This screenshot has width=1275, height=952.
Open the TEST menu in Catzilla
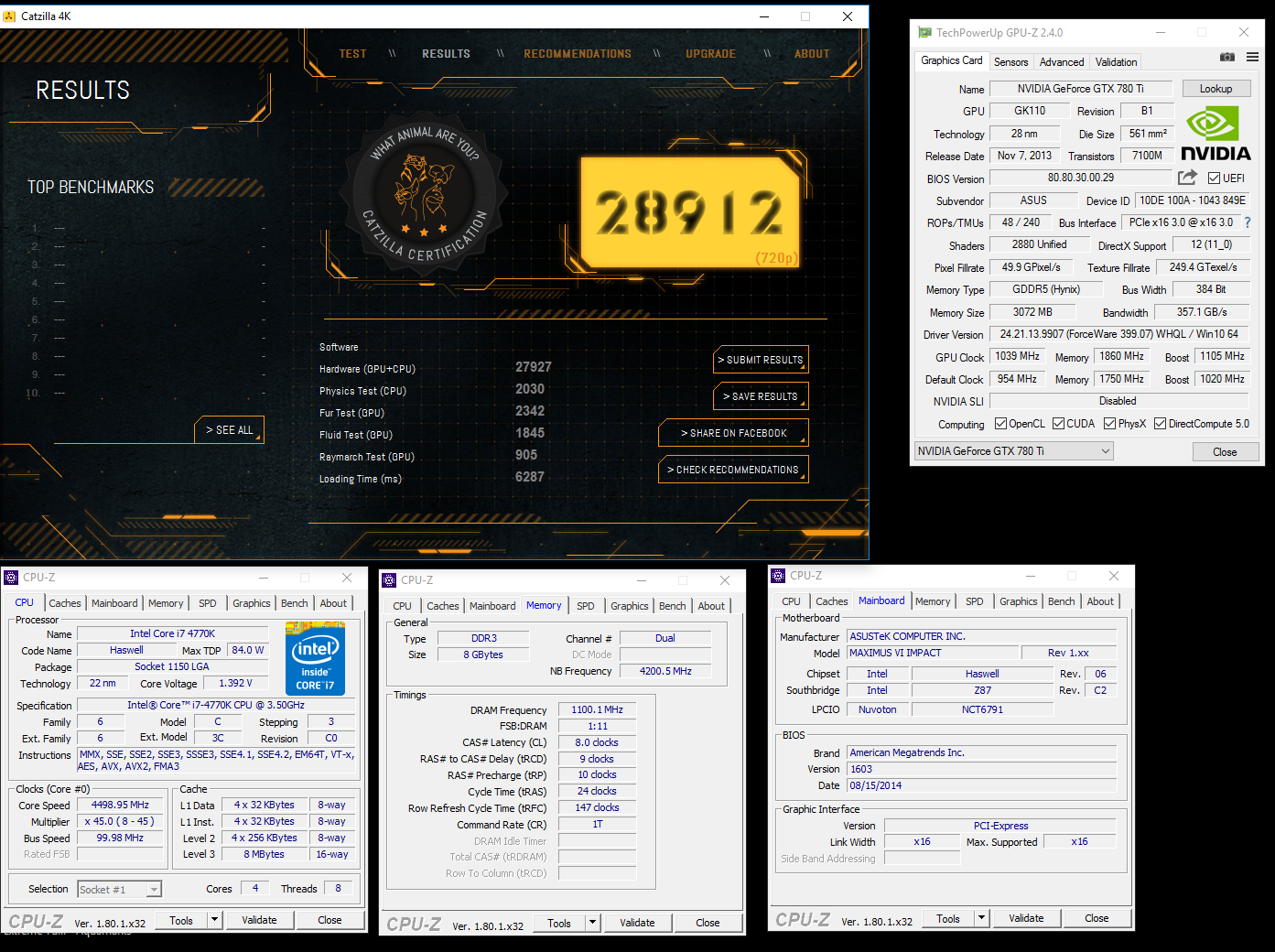pyautogui.click(x=352, y=54)
